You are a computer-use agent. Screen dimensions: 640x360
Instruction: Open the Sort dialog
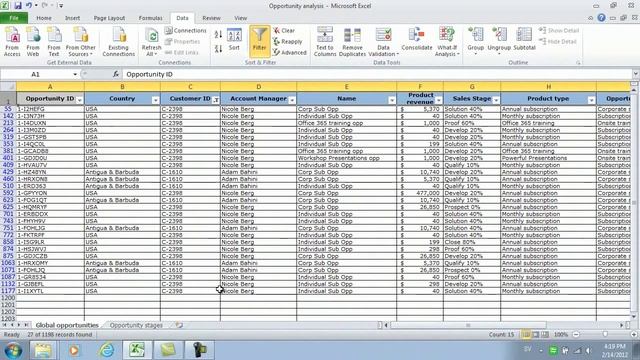coord(234,40)
